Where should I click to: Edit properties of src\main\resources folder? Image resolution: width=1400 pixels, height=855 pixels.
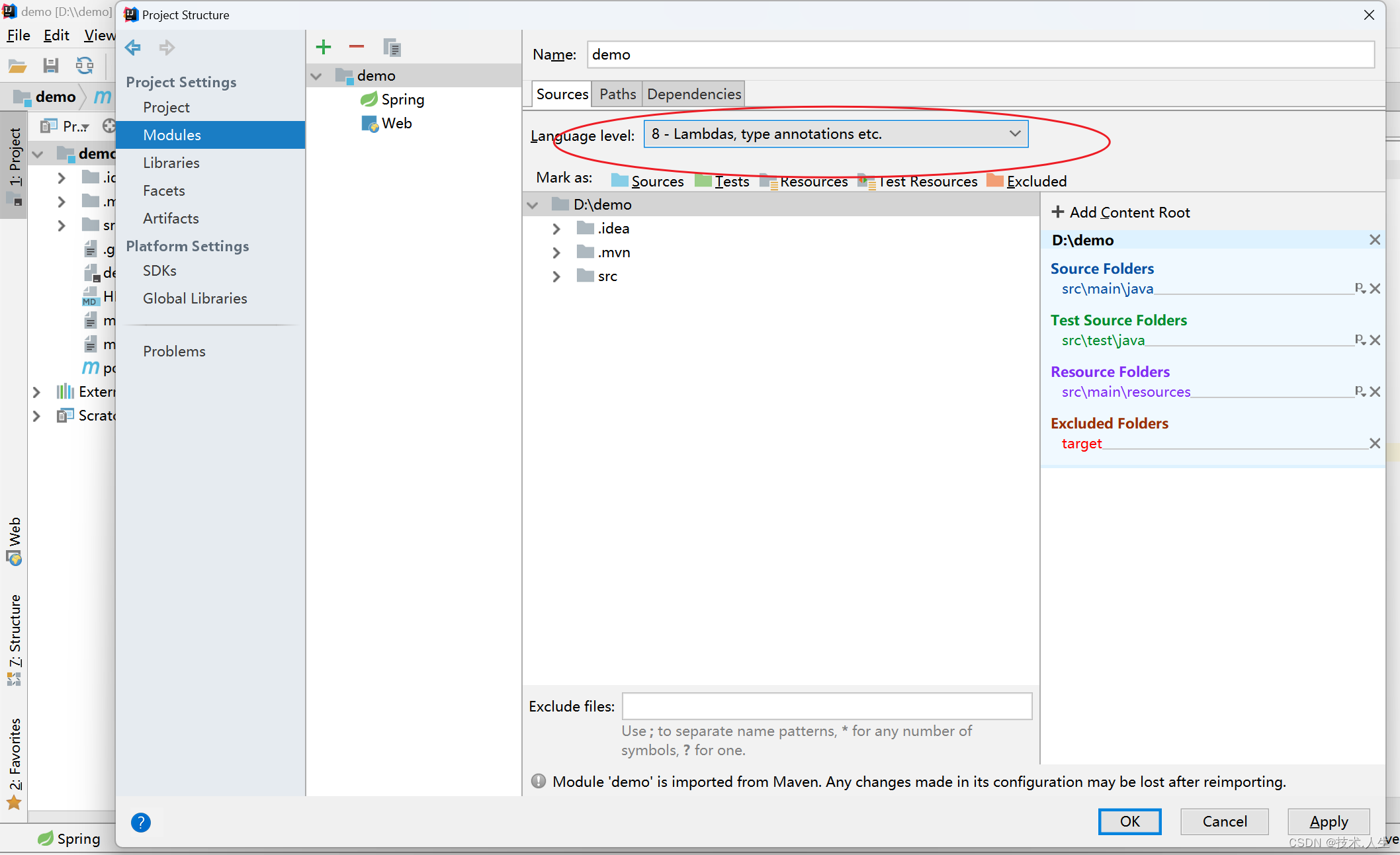pyautogui.click(x=1360, y=391)
